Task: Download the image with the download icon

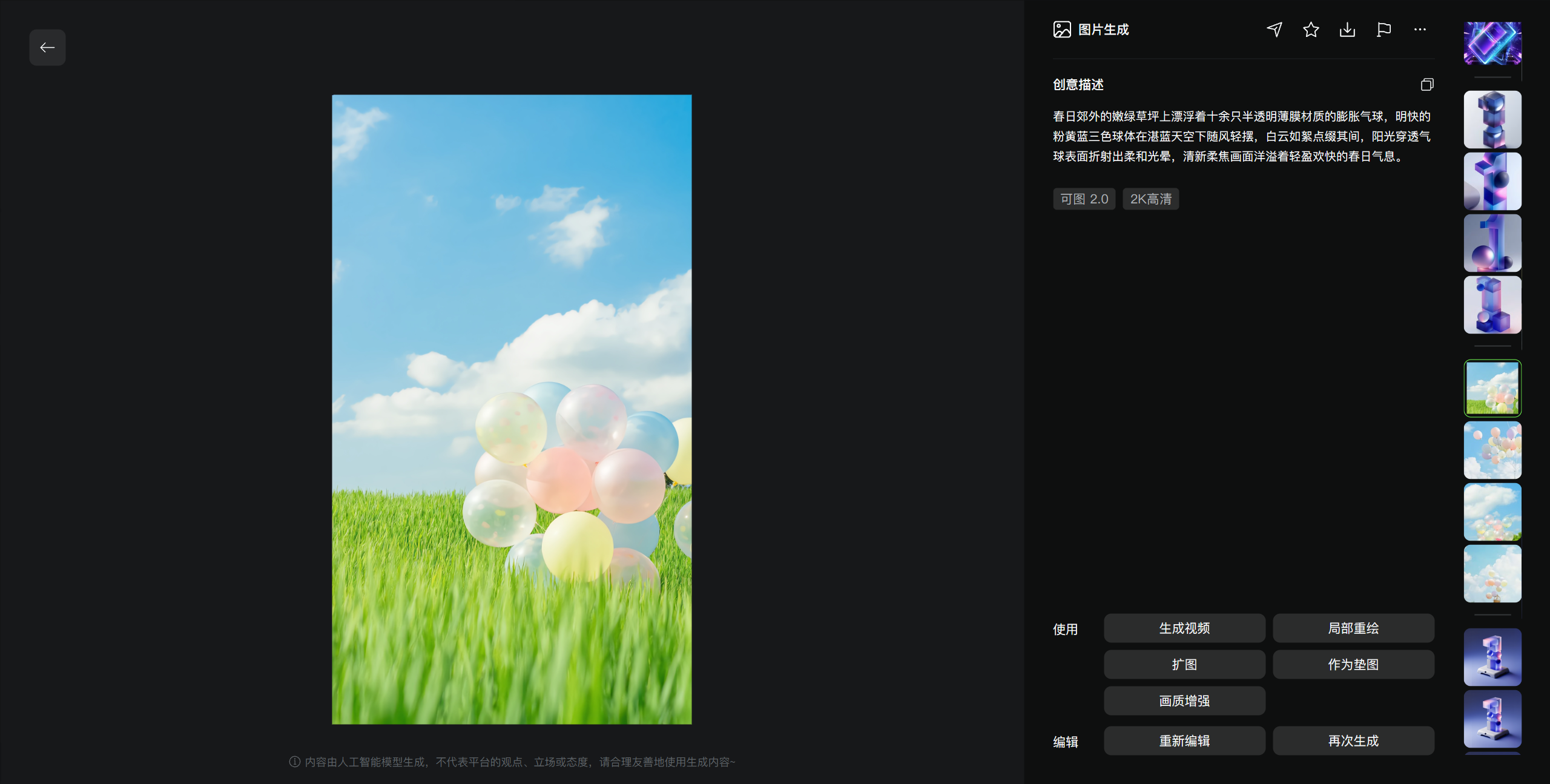Action: point(1347,30)
